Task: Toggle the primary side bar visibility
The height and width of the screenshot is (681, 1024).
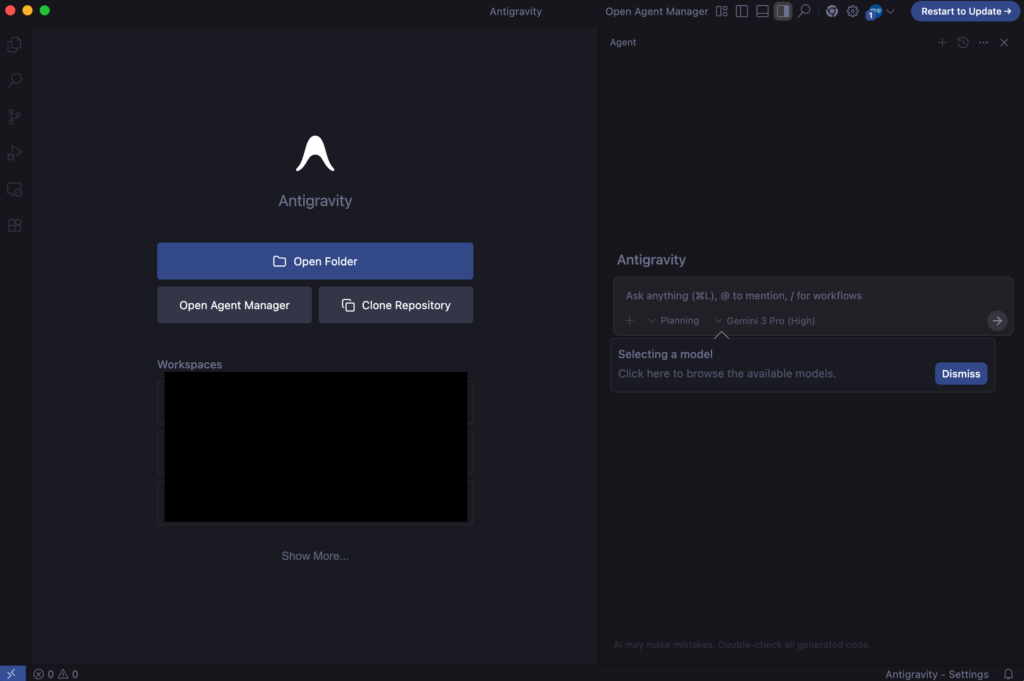Action: pyautogui.click(x=741, y=12)
